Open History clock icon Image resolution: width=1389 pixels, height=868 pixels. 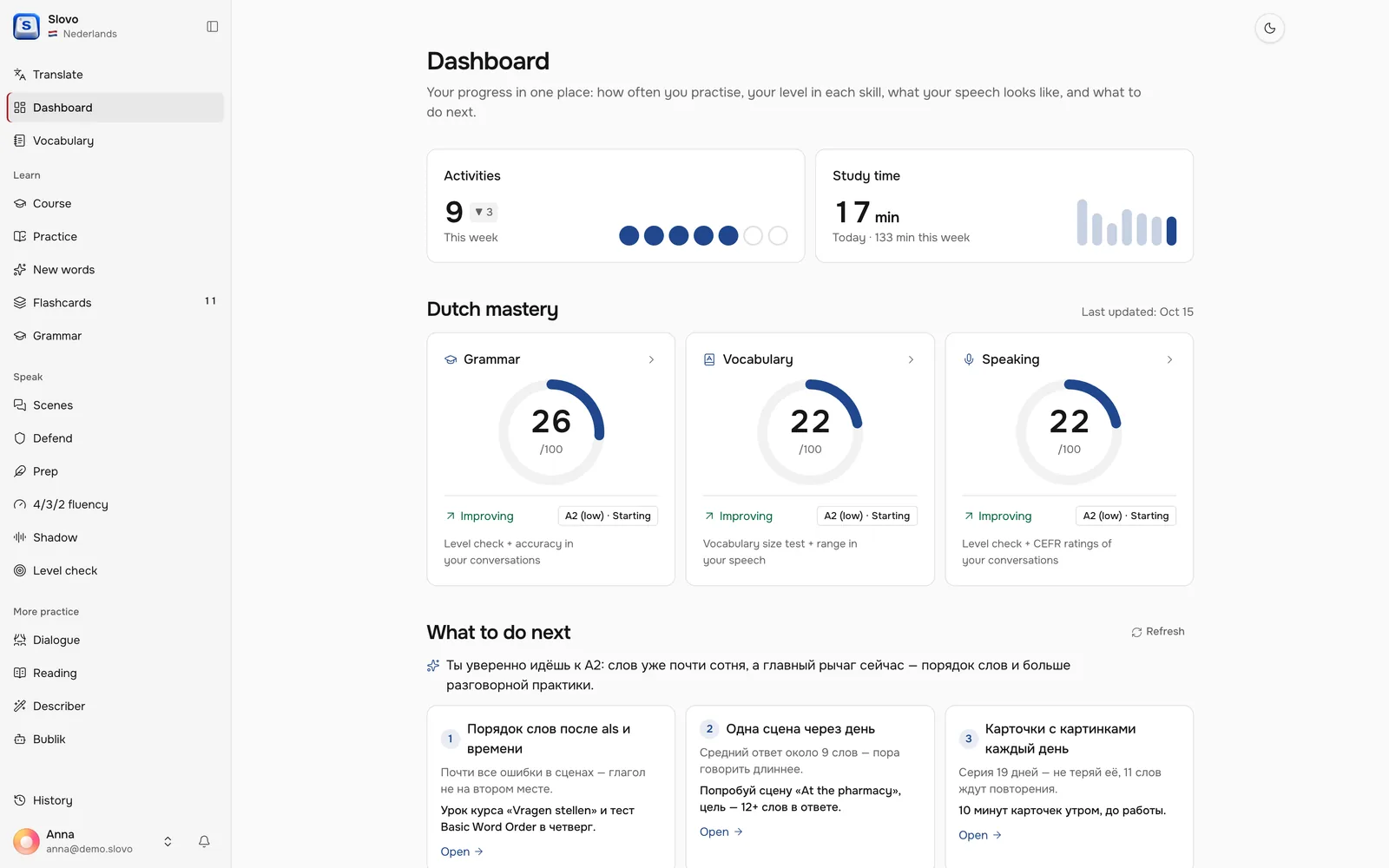20,800
